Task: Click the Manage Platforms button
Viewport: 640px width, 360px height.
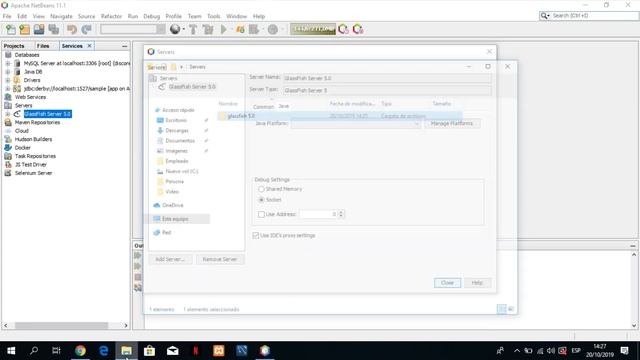Action: [452, 123]
